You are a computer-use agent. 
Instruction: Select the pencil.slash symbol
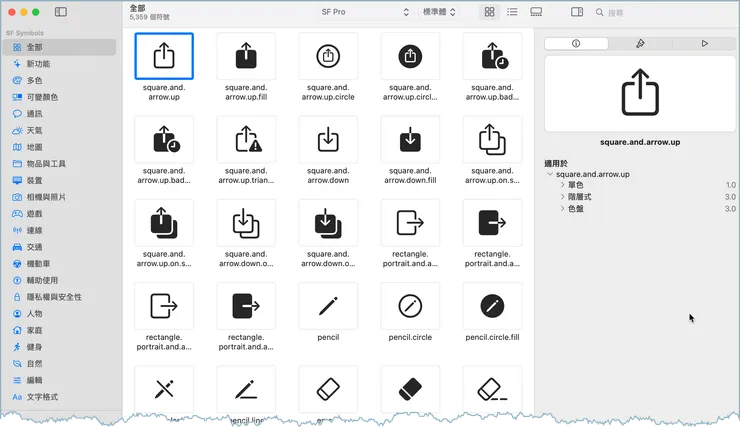[164, 389]
